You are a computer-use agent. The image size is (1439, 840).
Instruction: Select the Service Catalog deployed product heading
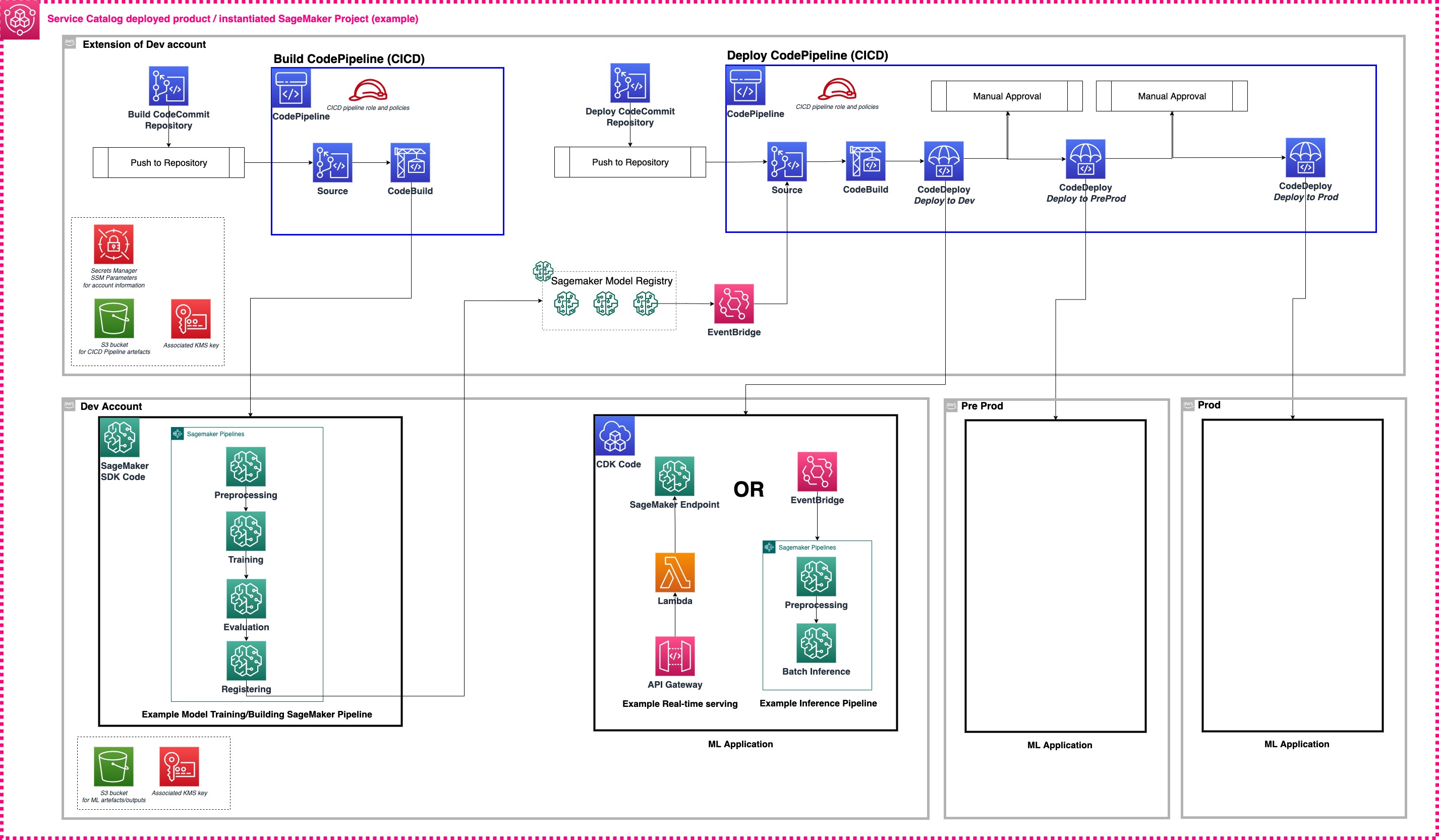[233, 19]
